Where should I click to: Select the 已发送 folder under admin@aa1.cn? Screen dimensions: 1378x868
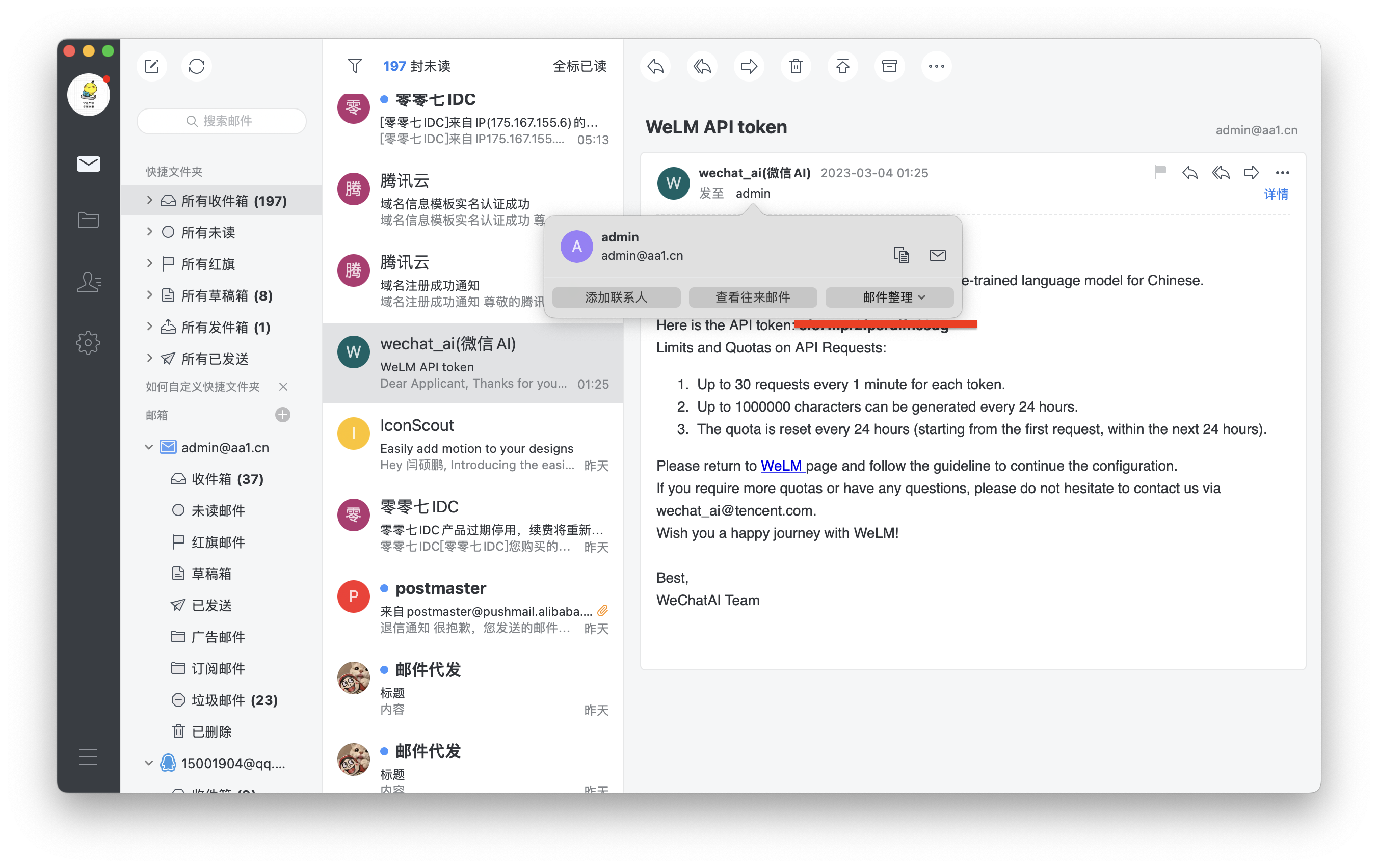tap(222, 605)
